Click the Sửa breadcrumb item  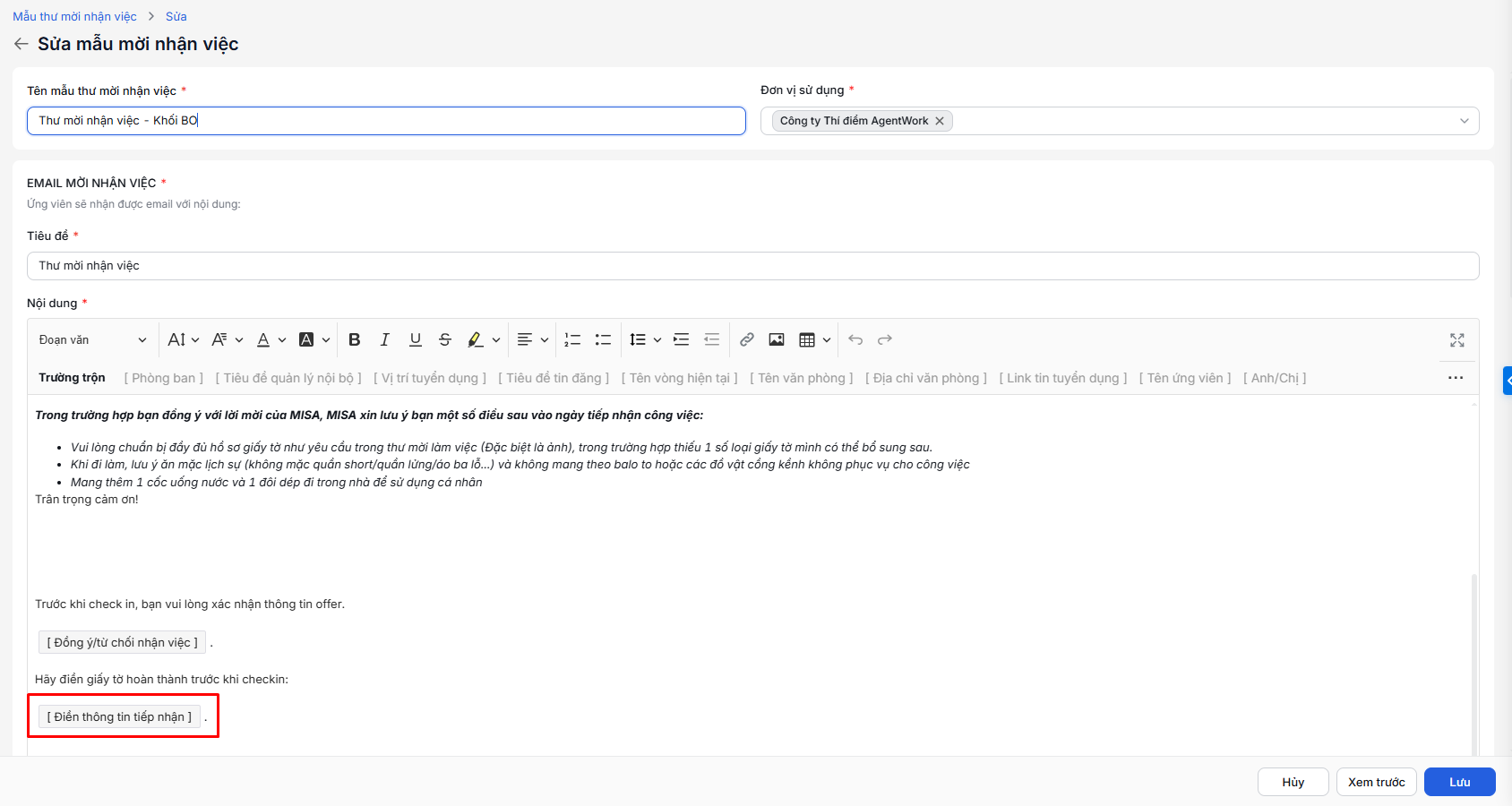click(176, 16)
